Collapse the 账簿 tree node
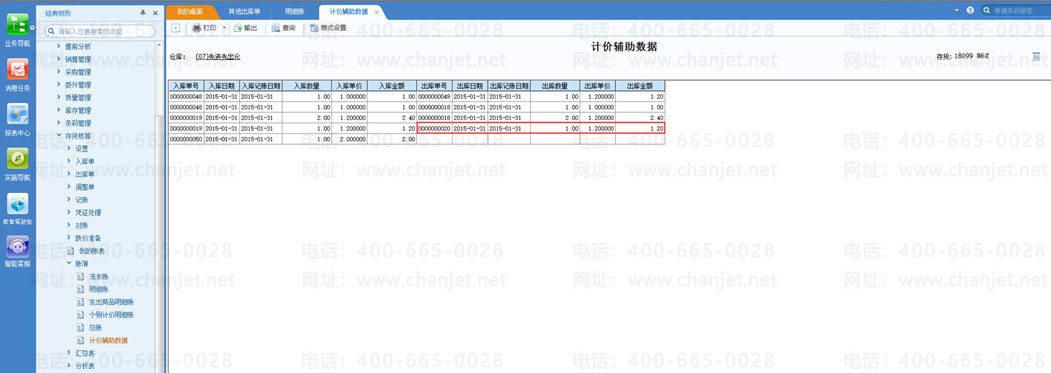1051x373 pixels. point(68,264)
